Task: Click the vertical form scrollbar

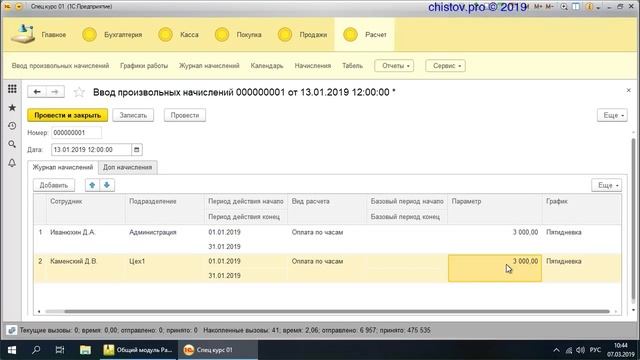Action: 633,218
